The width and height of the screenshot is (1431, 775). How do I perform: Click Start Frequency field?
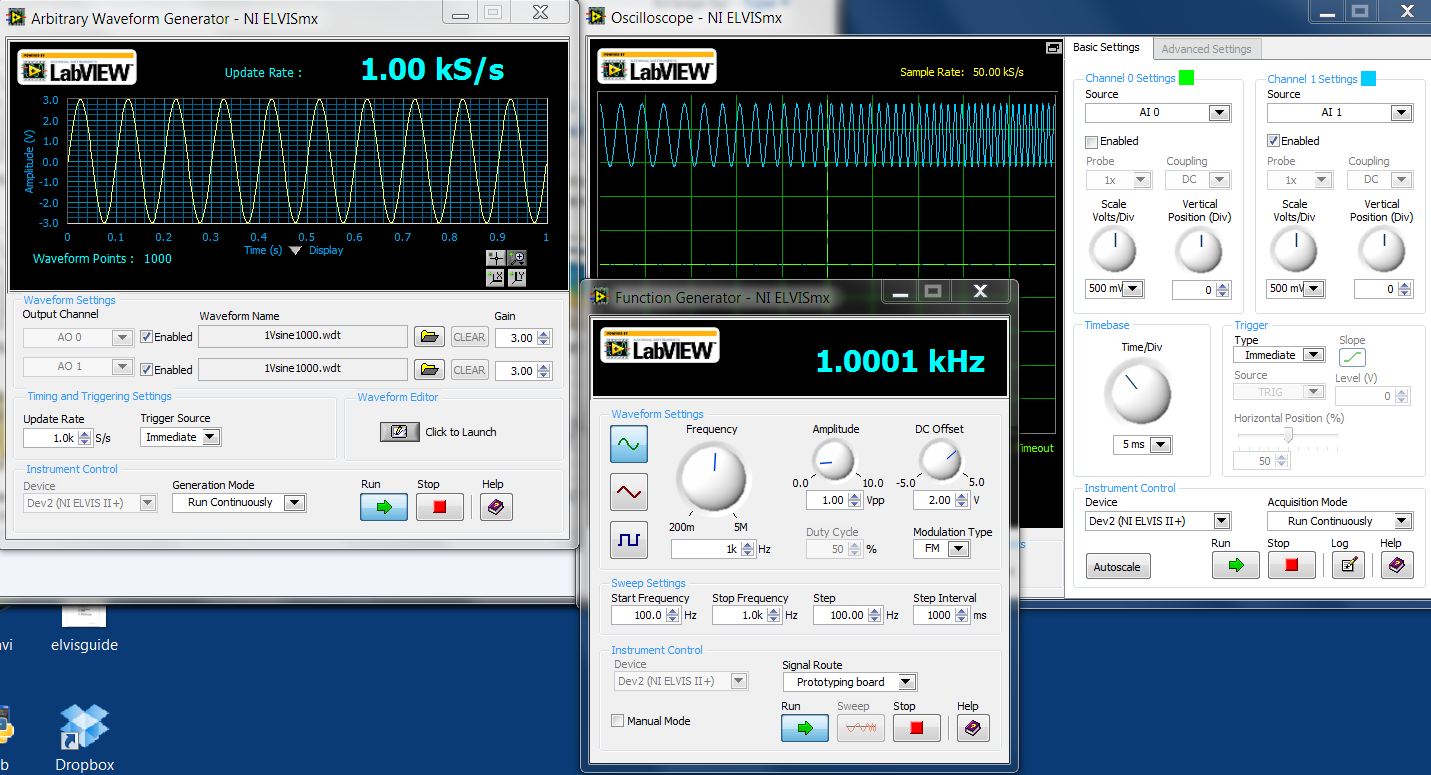(639, 615)
